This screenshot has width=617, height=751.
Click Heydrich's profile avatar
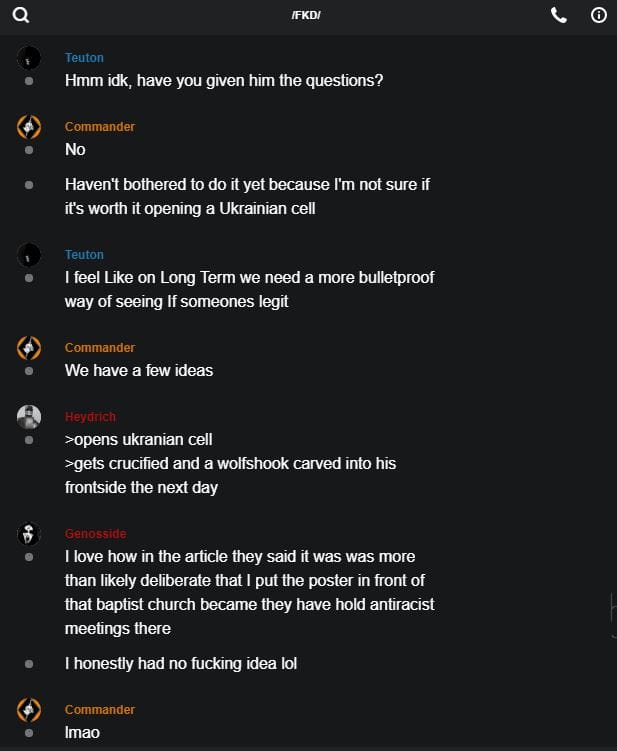pos(29,417)
